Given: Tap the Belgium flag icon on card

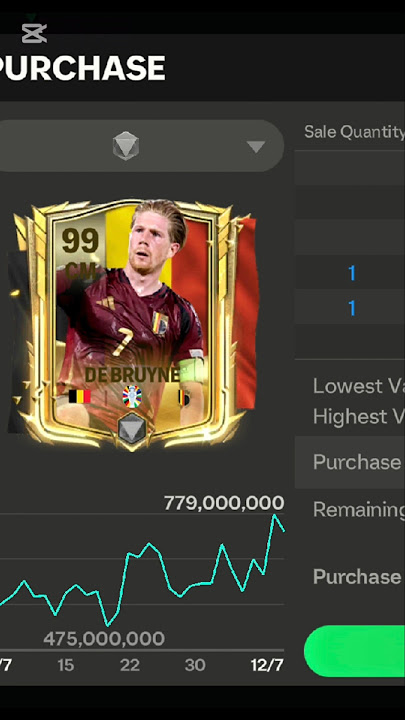Looking at the screenshot, I should click(79, 396).
